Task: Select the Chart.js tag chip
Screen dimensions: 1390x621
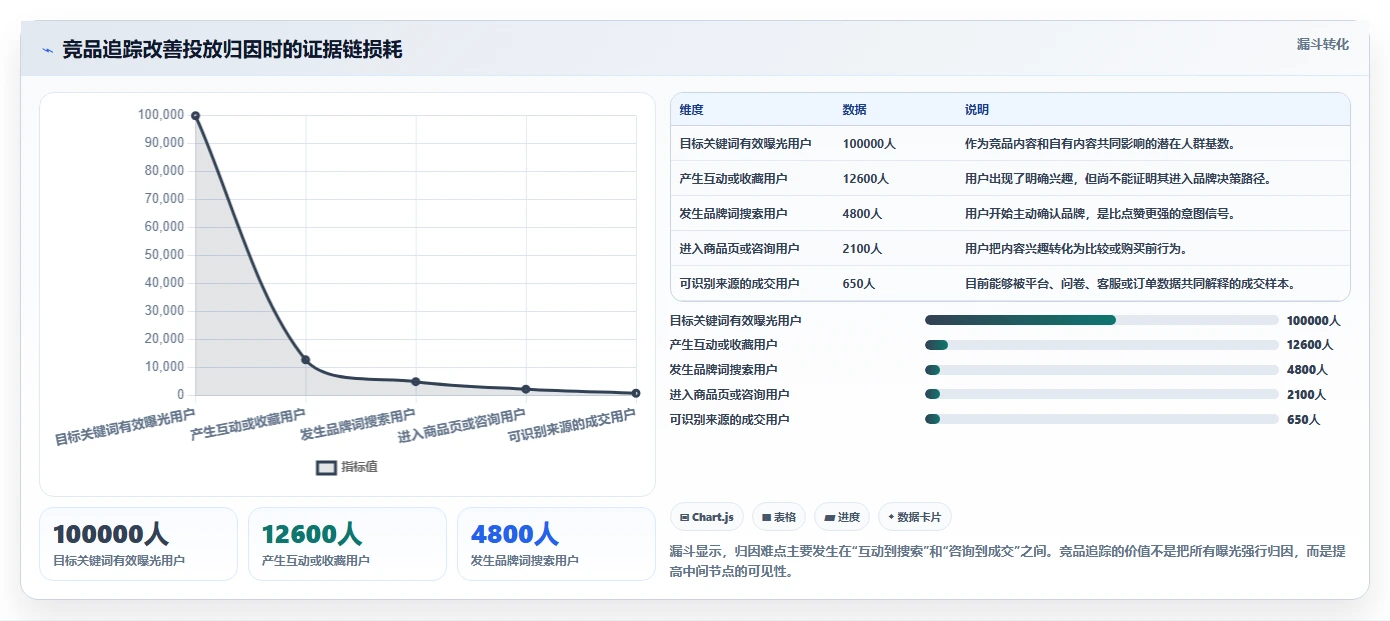Action: click(x=707, y=517)
